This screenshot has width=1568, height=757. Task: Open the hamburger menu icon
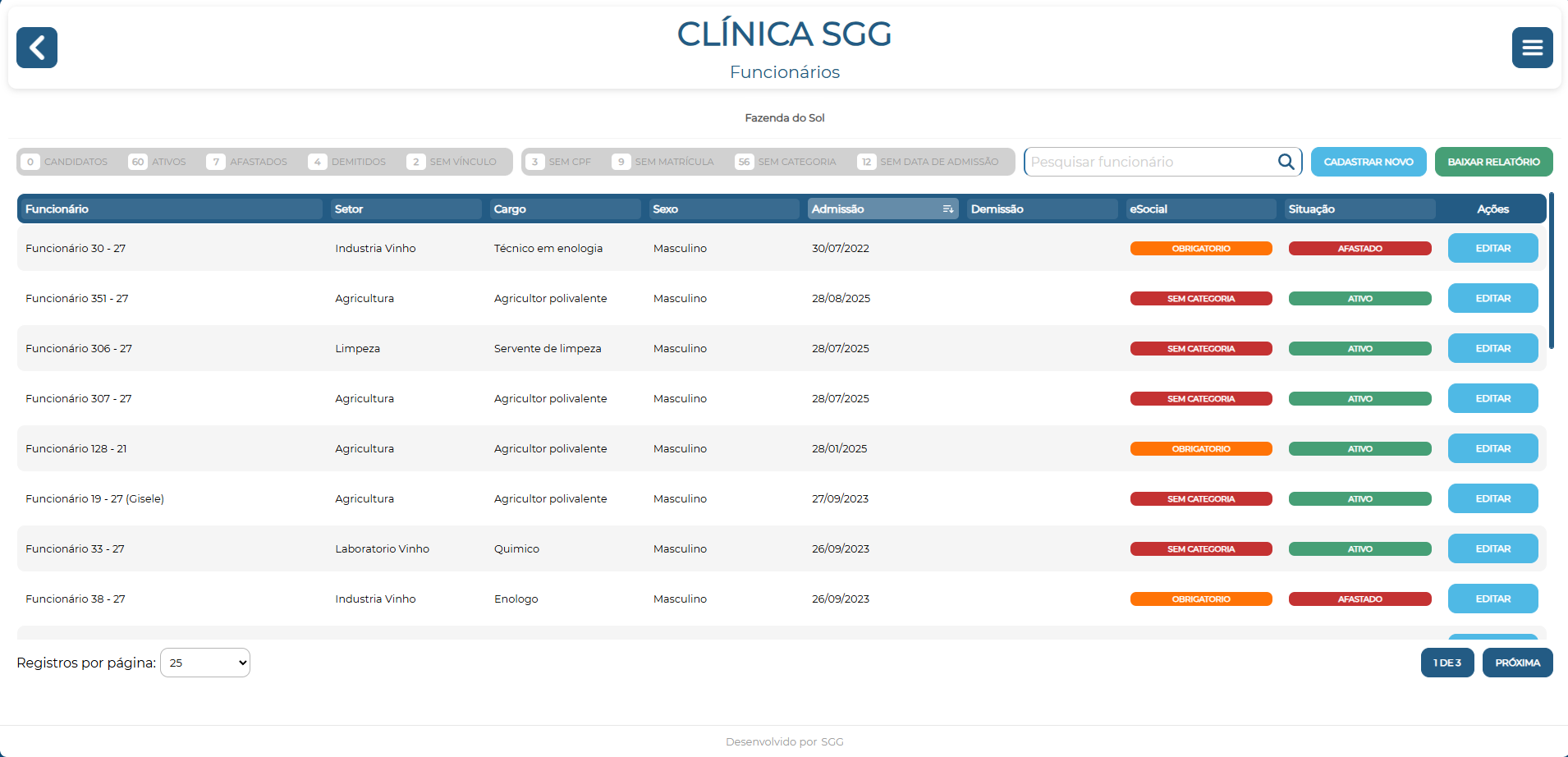[x=1532, y=48]
